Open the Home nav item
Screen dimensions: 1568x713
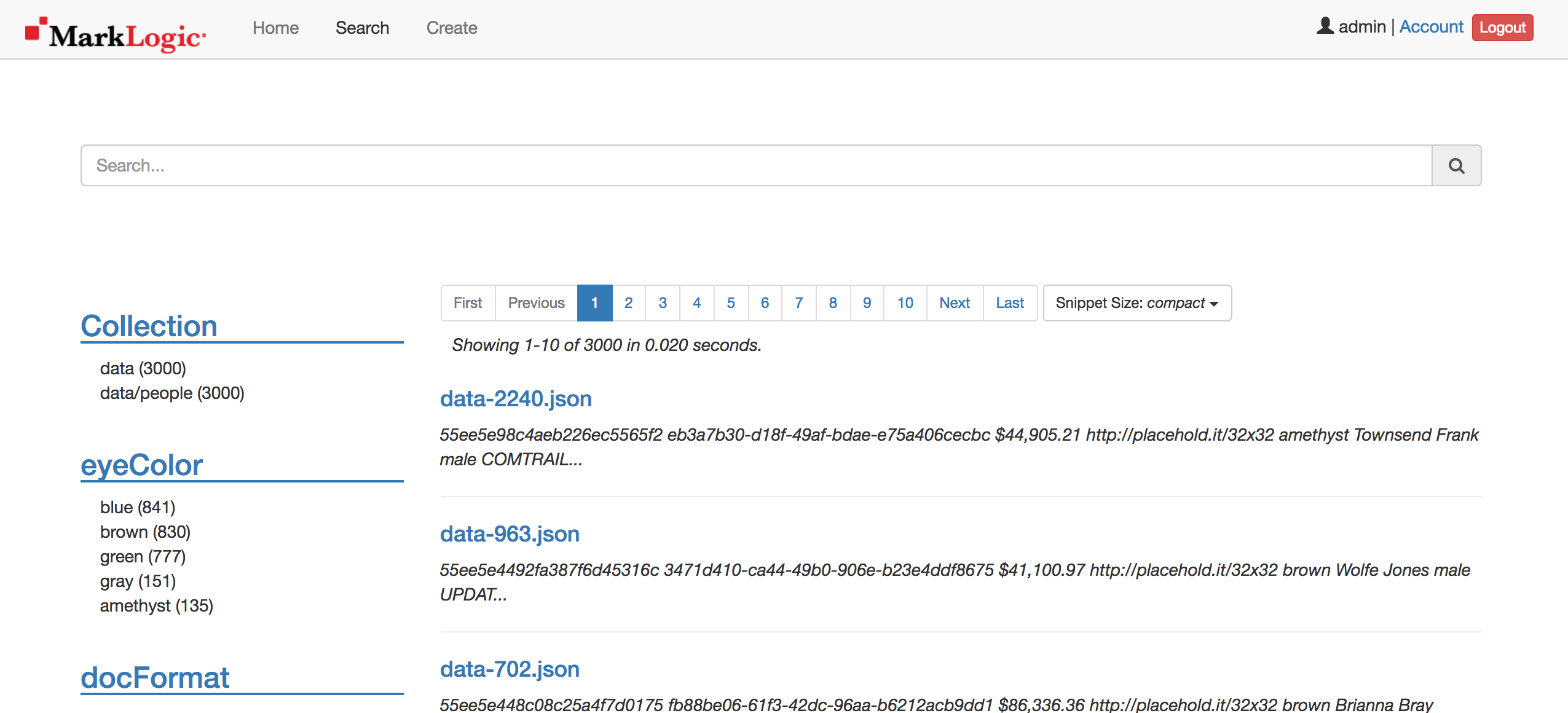[275, 28]
